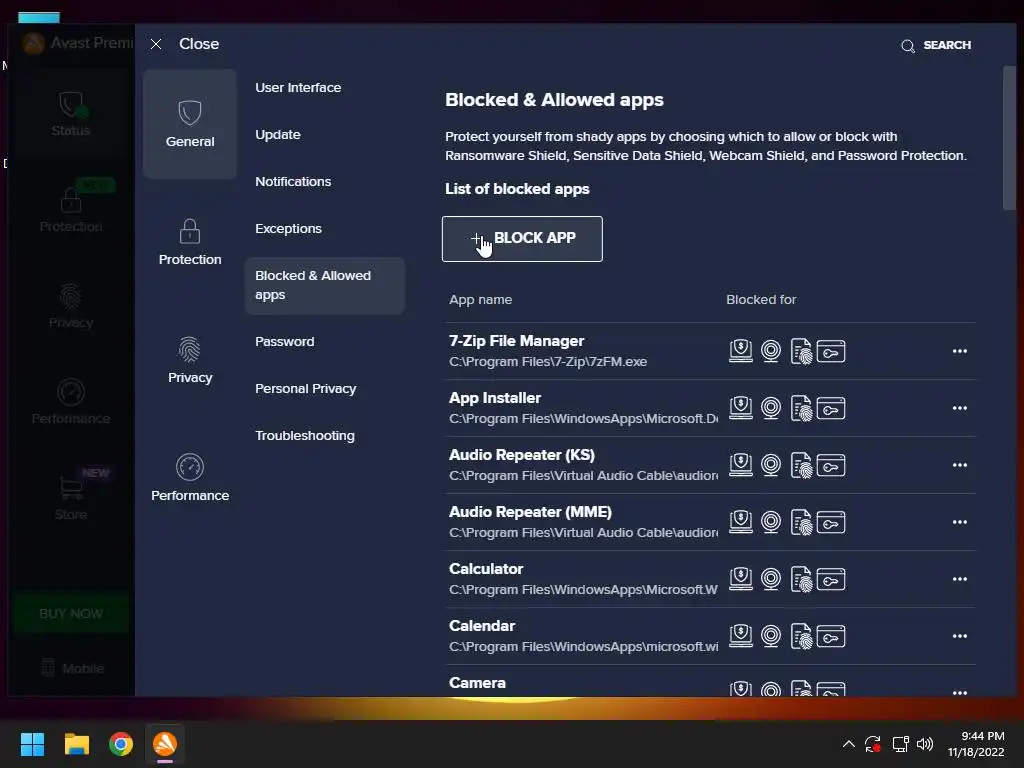Open more options for Calendar

point(959,635)
